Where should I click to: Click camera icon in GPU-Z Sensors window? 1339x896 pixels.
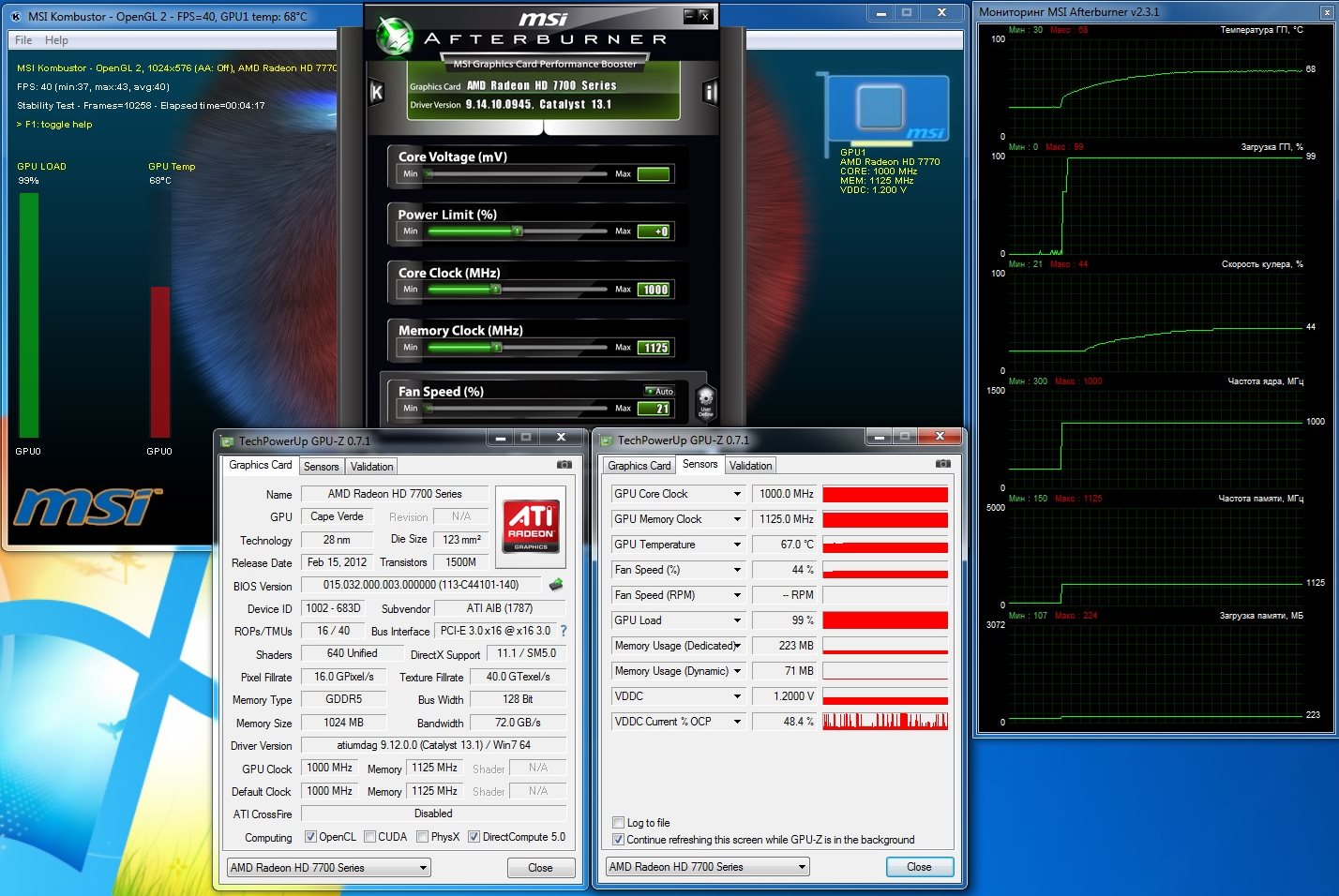coord(942,464)
